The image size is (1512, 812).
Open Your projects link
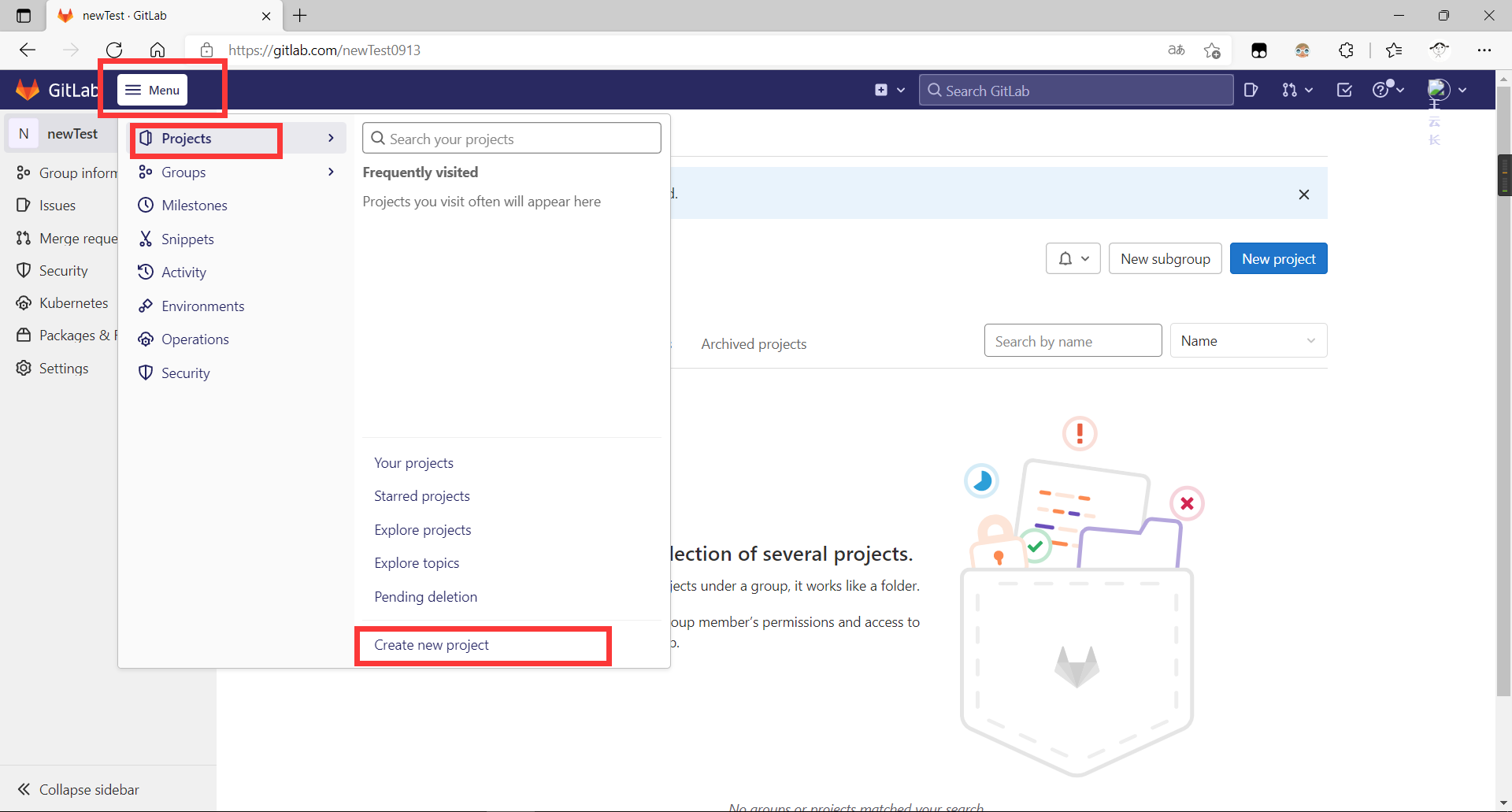point(413,463)
